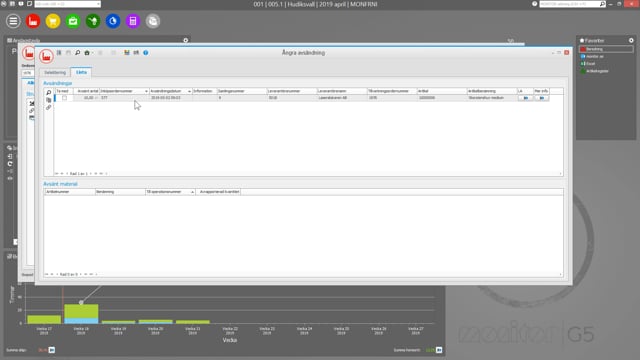Open the yellow Purchase cart module

53,21
